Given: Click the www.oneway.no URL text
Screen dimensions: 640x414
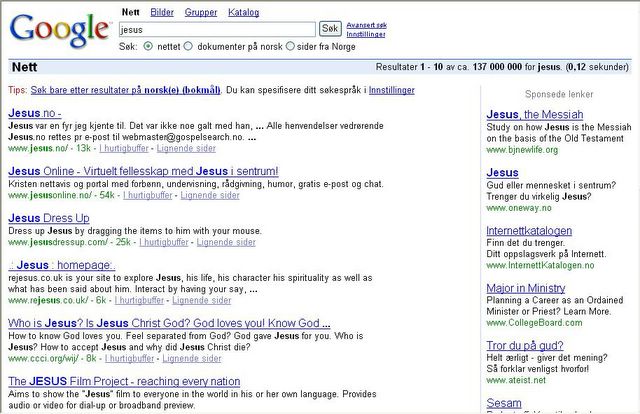Looking at the screenshot, I should [x=519, y=208].
